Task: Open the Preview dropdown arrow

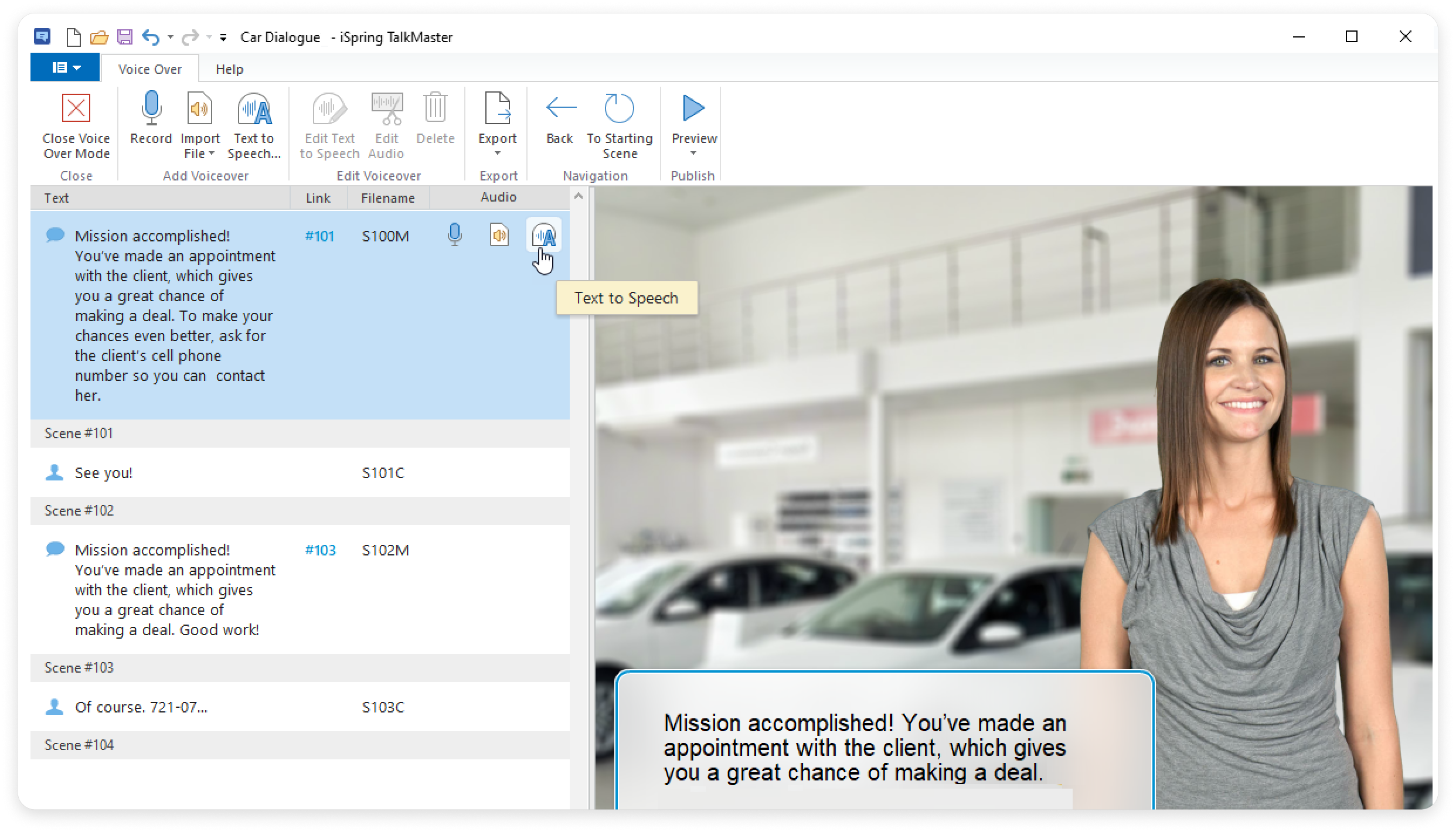Action: 693,154
